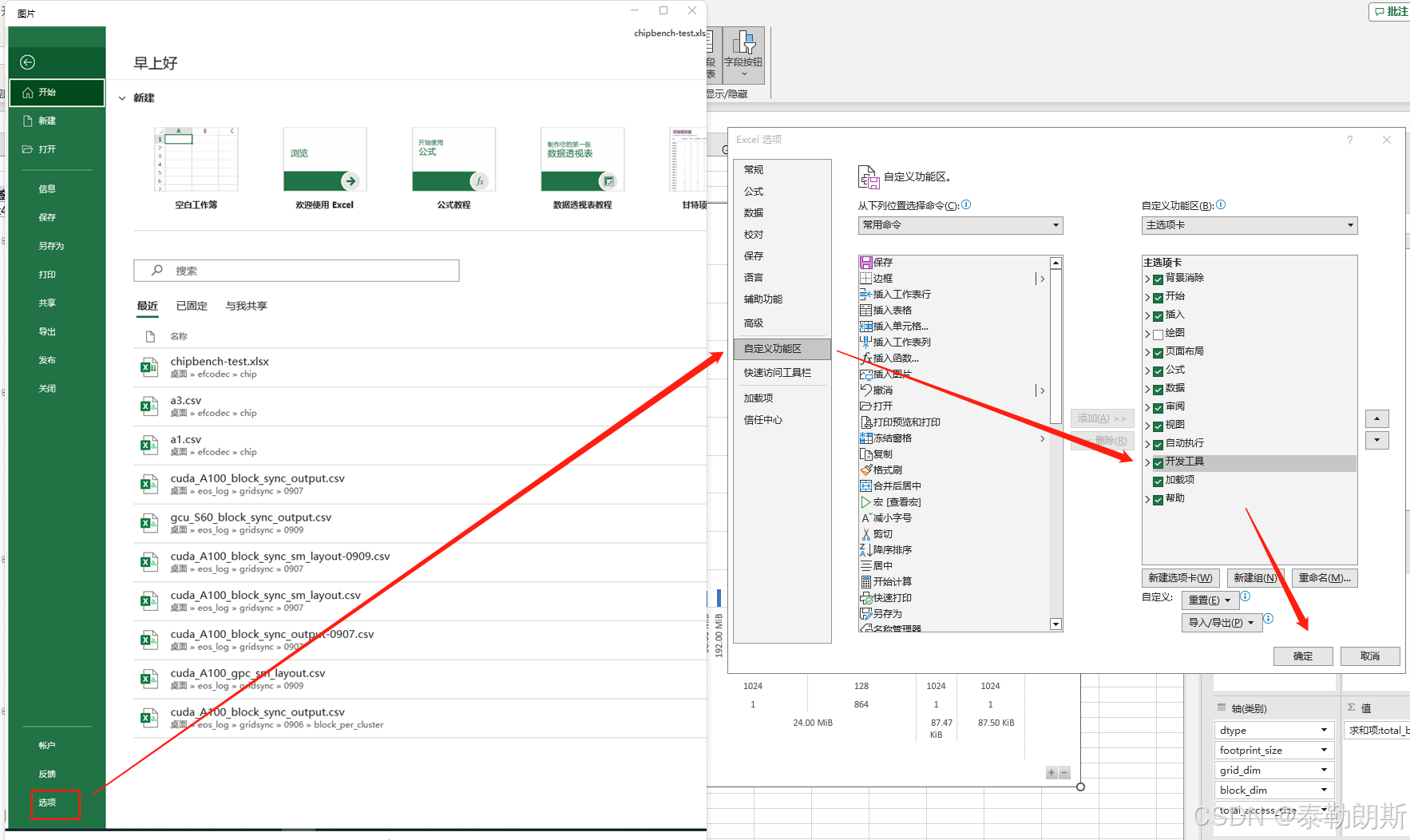The width and height of the screenshot is (1410, 840).
Task: Expand the 视图 tab tree node
Action: pos(1147,426)
